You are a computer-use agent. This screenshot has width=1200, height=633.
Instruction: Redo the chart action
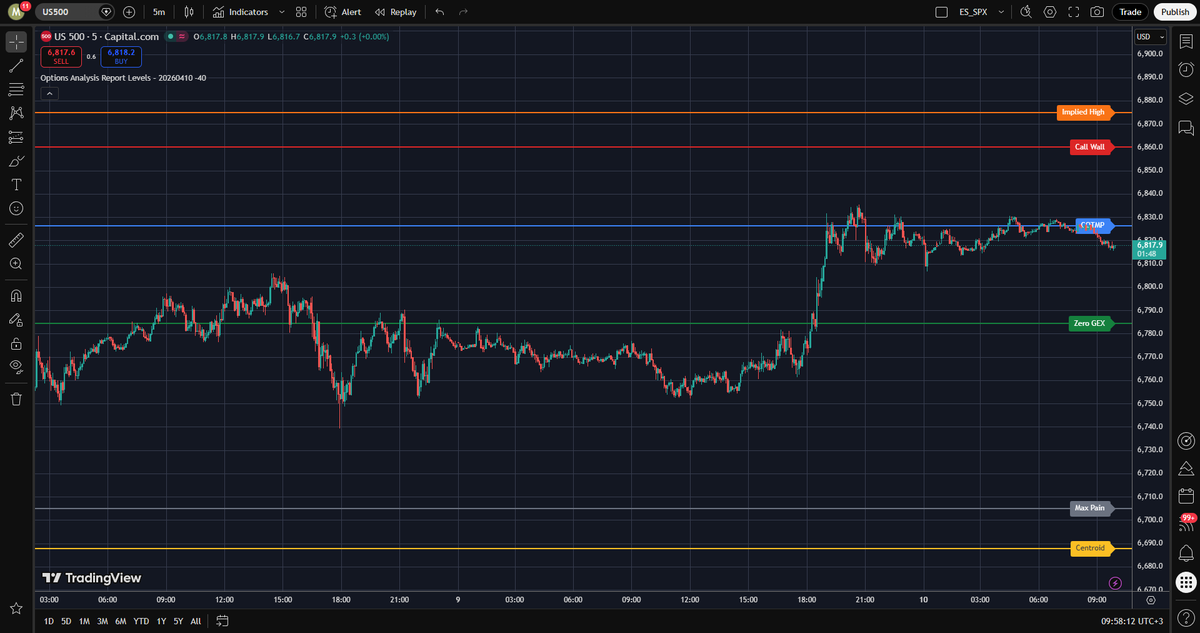coord(463,12)
